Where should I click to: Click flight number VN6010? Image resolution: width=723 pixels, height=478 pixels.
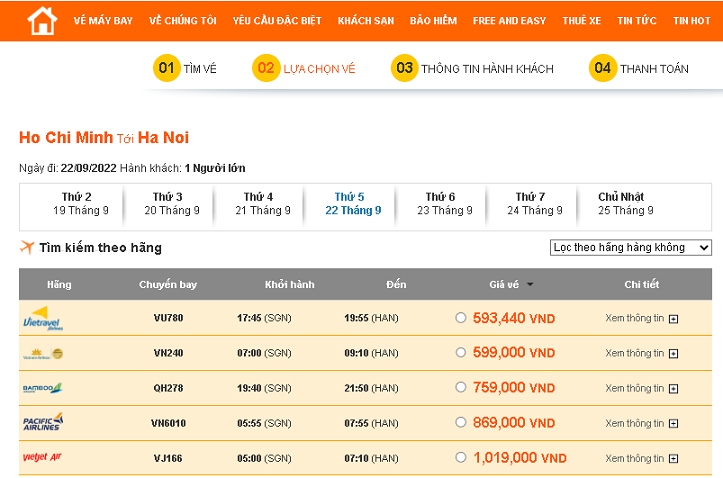(168, 423)
